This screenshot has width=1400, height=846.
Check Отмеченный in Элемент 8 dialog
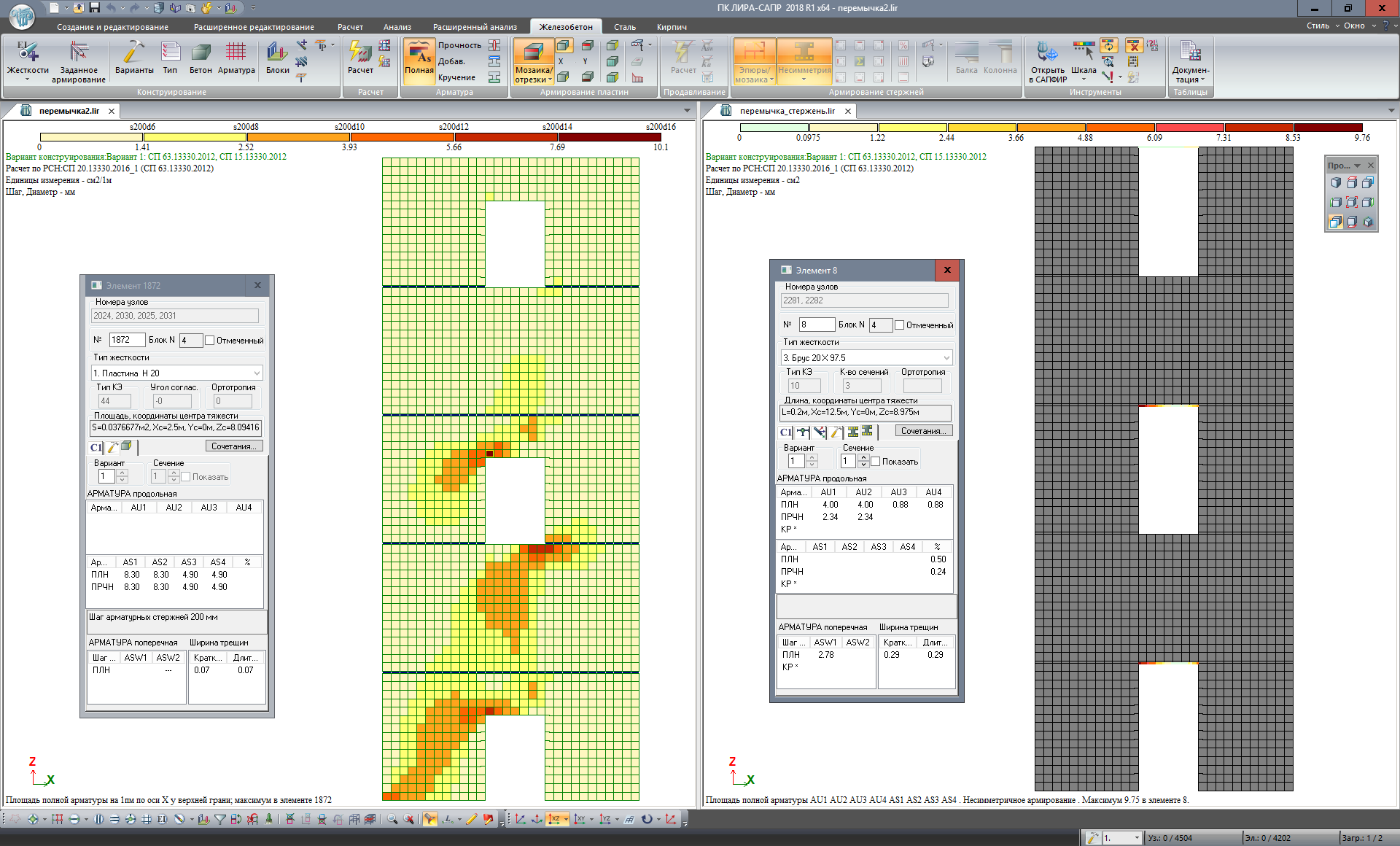pyautogui.click(x=900, y=325)
